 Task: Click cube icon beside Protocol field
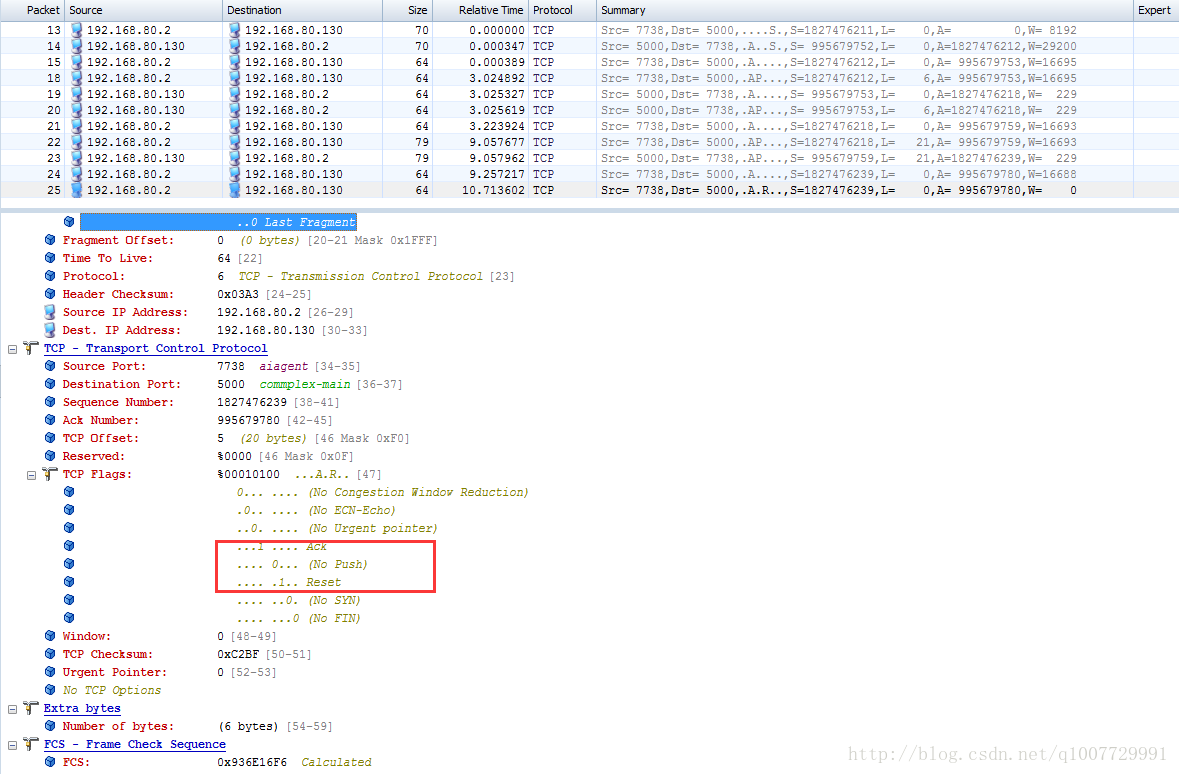point(50,276)
